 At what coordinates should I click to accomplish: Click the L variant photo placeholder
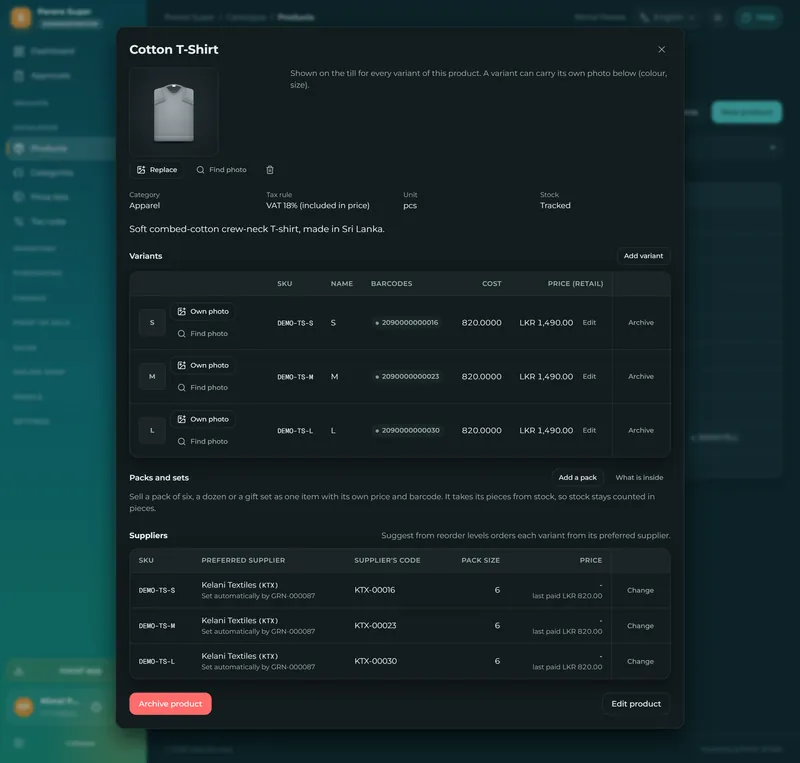(x=152, y=431)
